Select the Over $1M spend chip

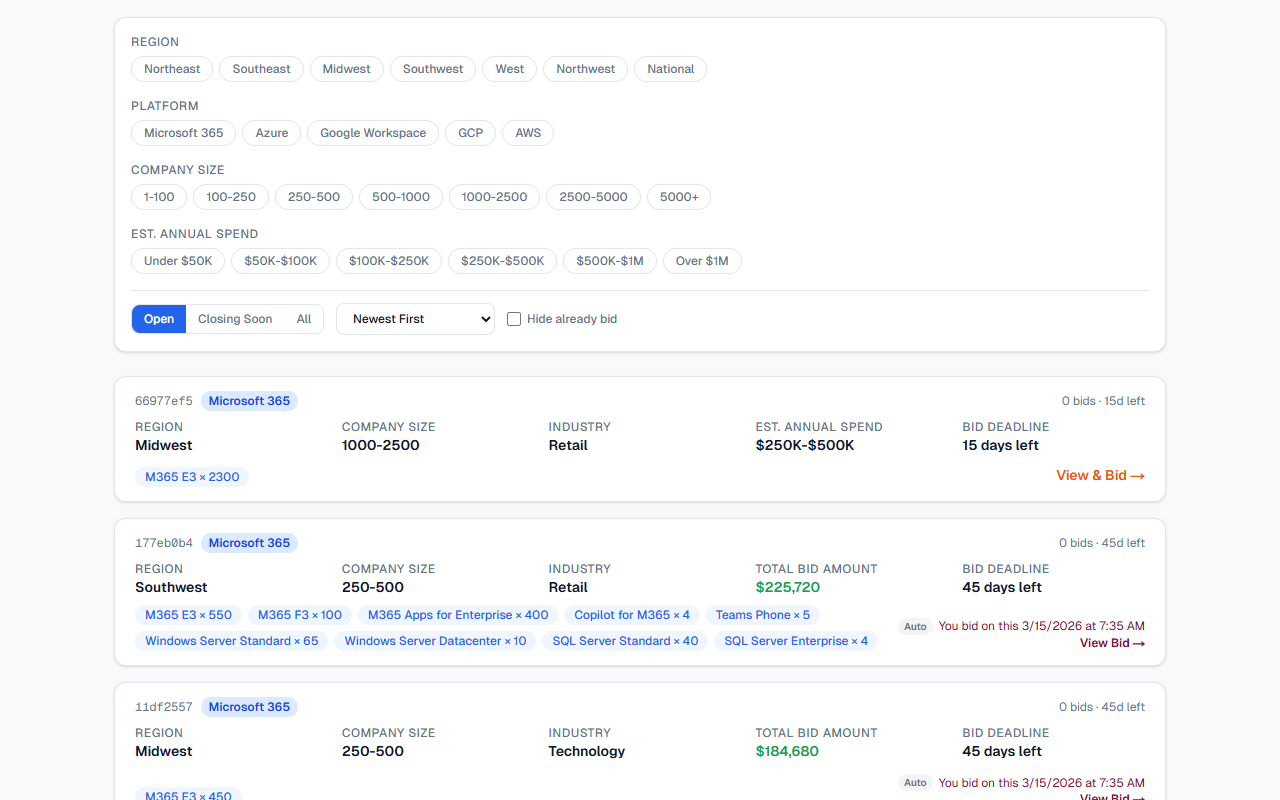(x=702, y=261)
